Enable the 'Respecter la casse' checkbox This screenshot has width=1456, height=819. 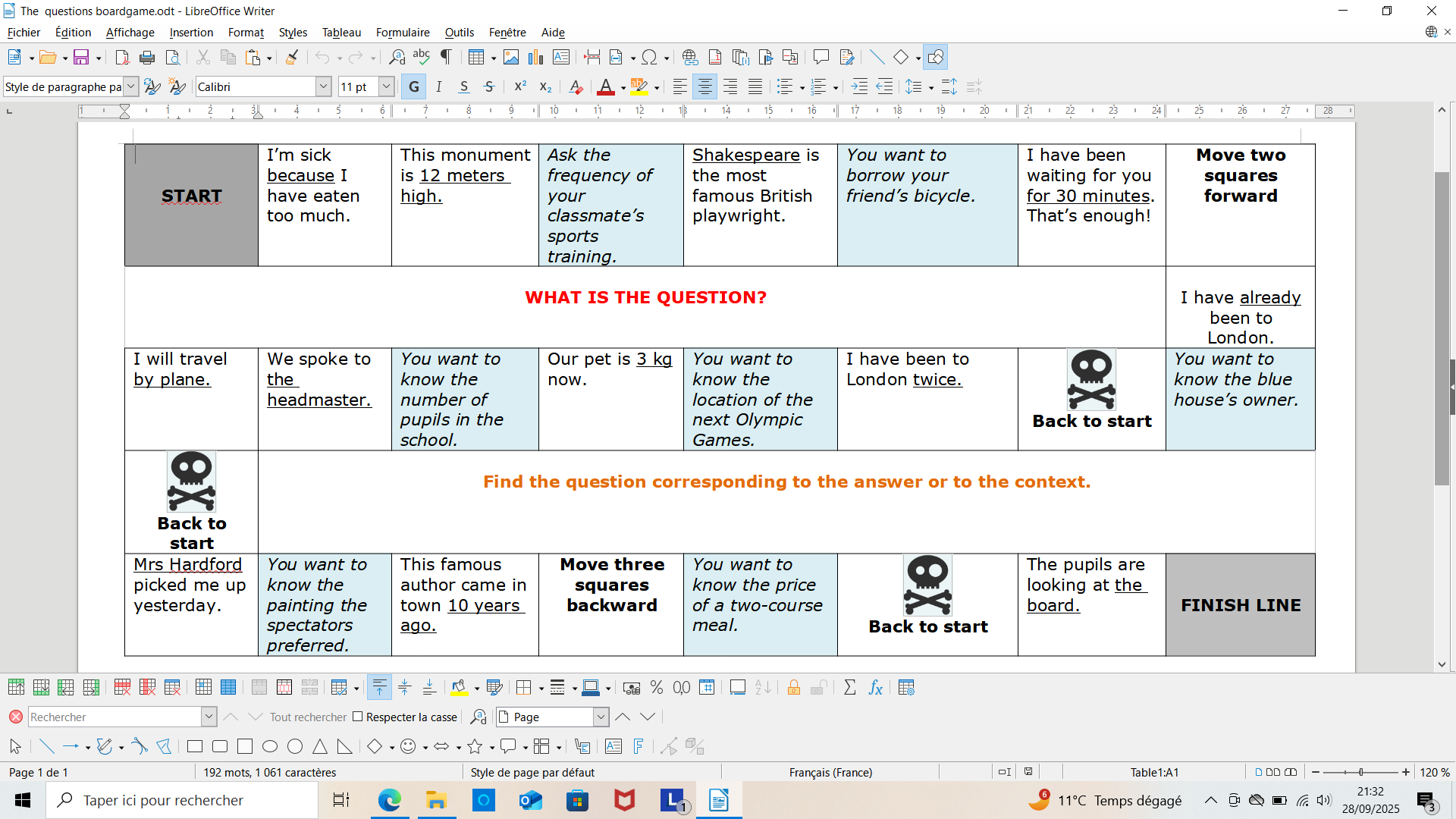359,717
